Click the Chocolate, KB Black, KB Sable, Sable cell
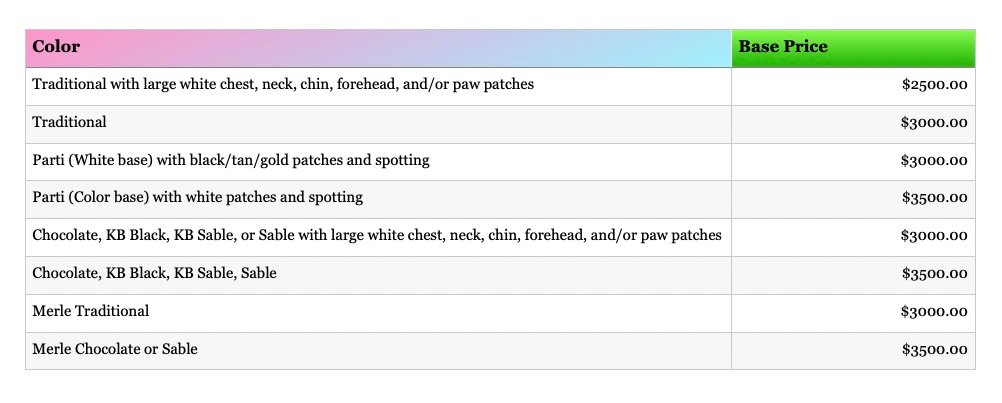 click(x=154, y=273)
